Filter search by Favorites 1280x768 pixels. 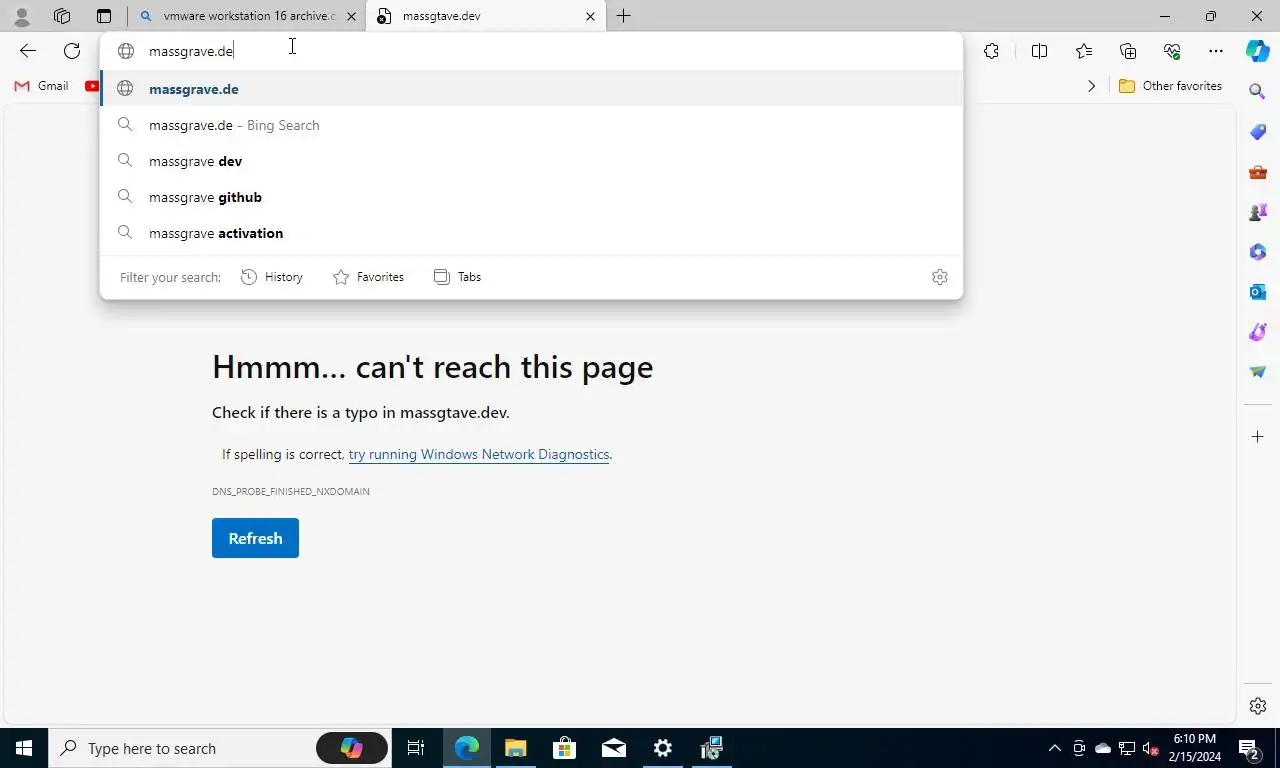[x=368, y=277]
